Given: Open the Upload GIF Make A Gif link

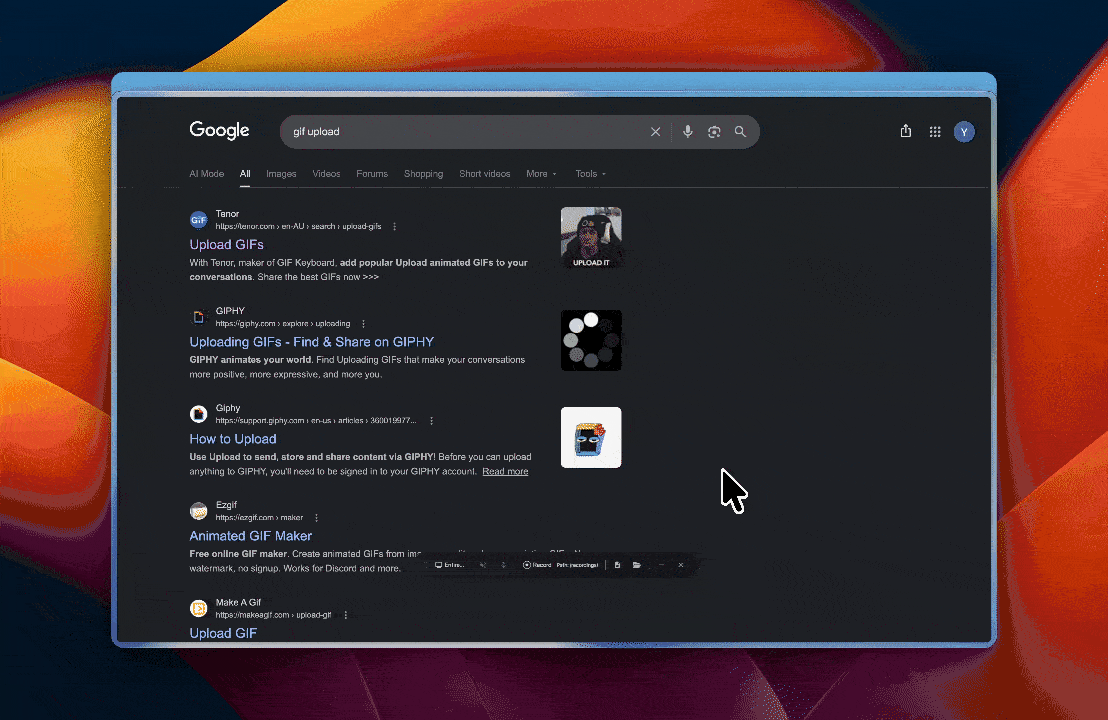Looking at the screenshot, I should pyautogui.click(x=223, y=633).
